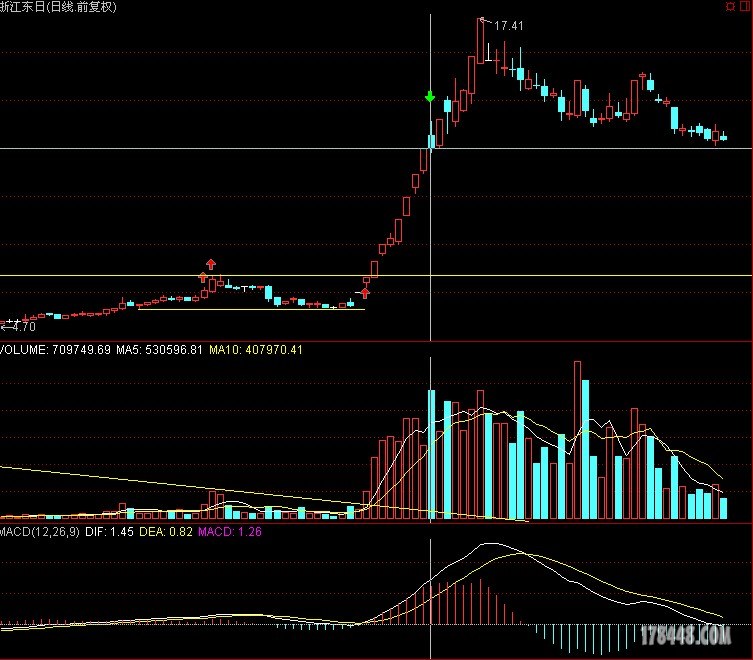Select the shorter red up-arrow beside it

pos(203,277)
